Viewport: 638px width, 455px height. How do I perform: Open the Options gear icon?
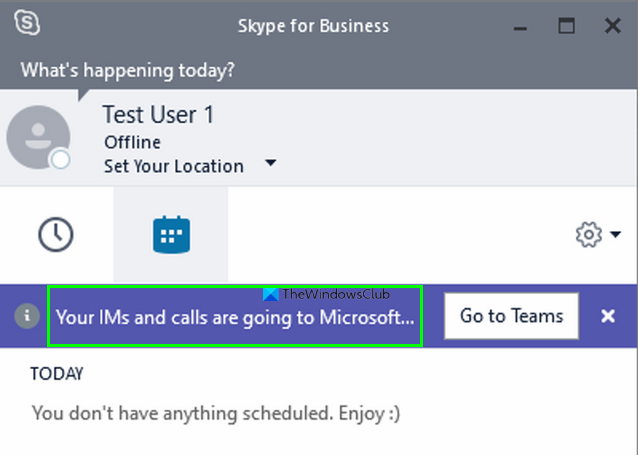(588, 235)
